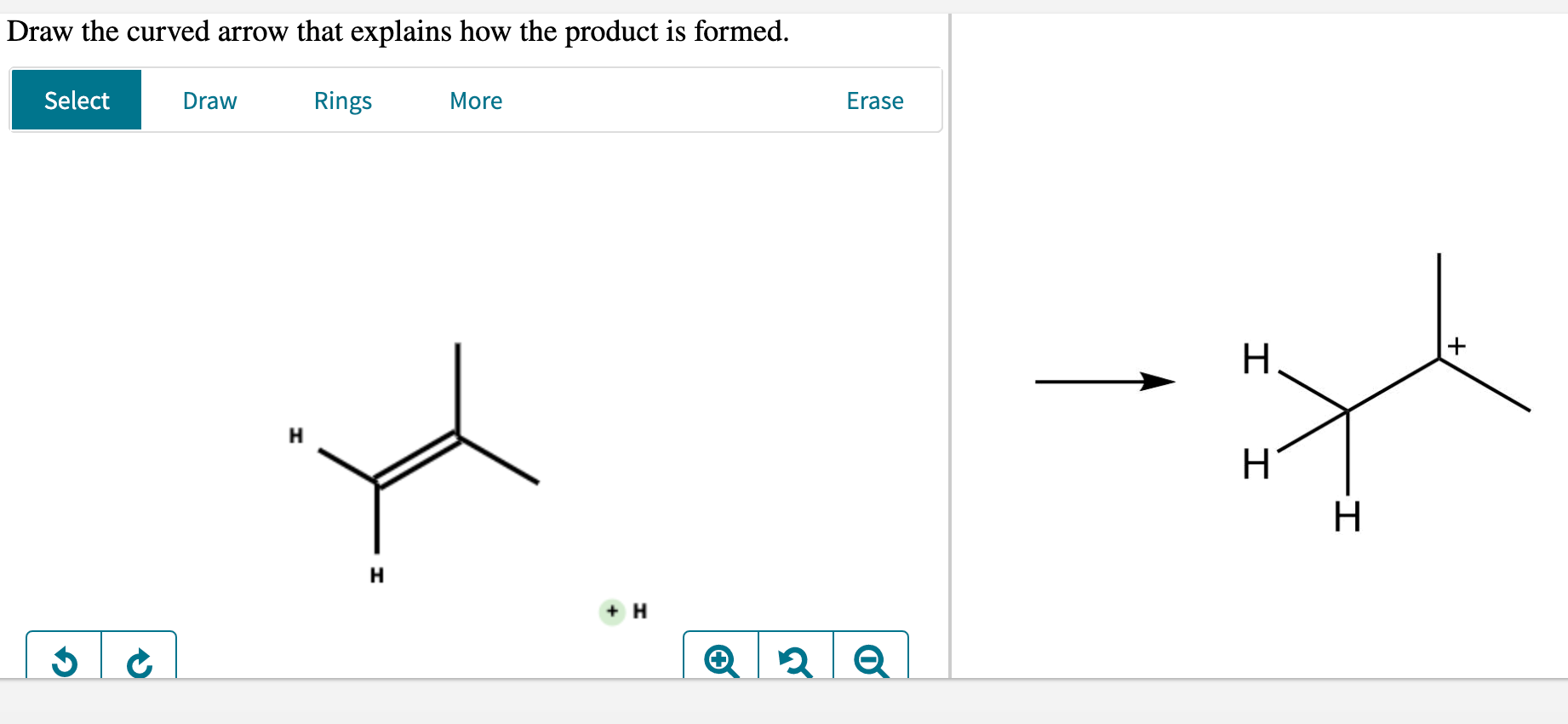Open the Rings tool menu
Image resolution: width=1568 pixels, height=724 pixels.
point(342,101)
